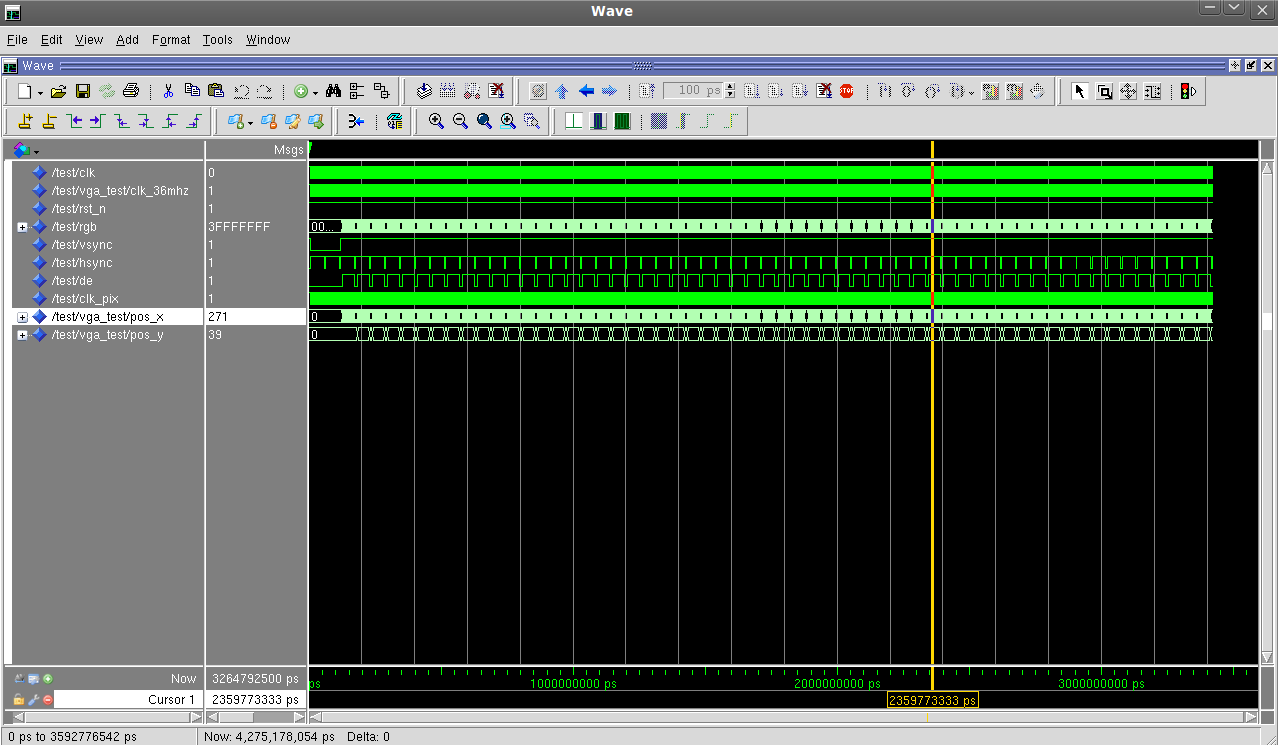
Task: Expand the /test/vga_test/pos_x signal
Action: coord(22,317)
